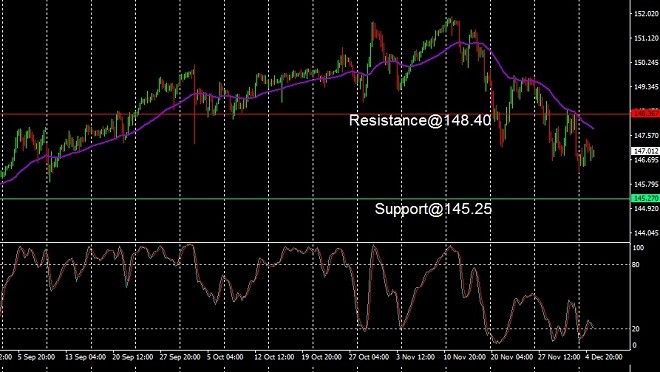Click the 27 Oct 04:00 date label

coord(368,357)
